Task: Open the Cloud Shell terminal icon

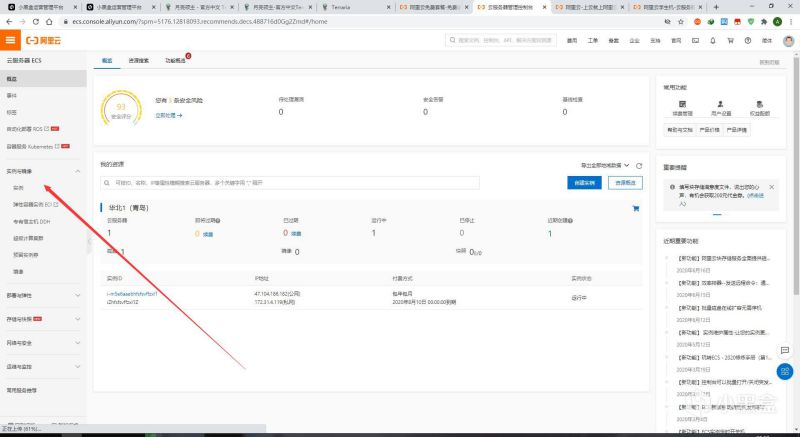Action: pyautogui.click(x=695, y=40)
